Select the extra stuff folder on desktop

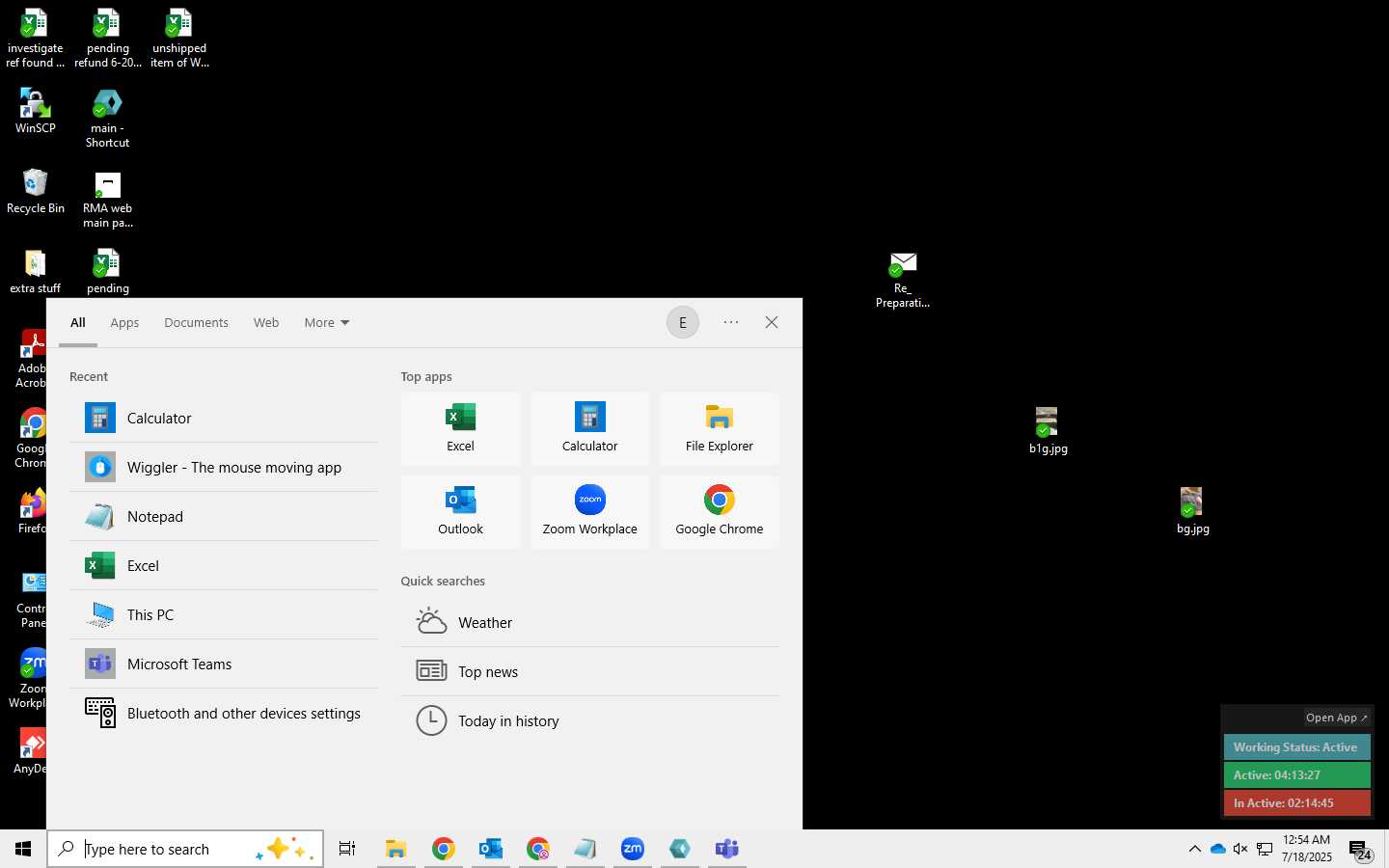coord(36,271)
